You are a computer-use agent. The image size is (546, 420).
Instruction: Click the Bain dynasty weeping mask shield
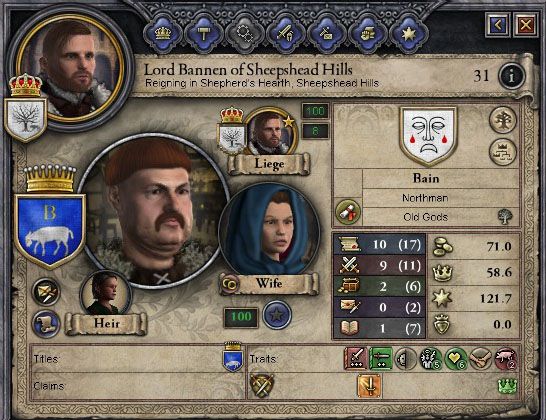point(428,135)
